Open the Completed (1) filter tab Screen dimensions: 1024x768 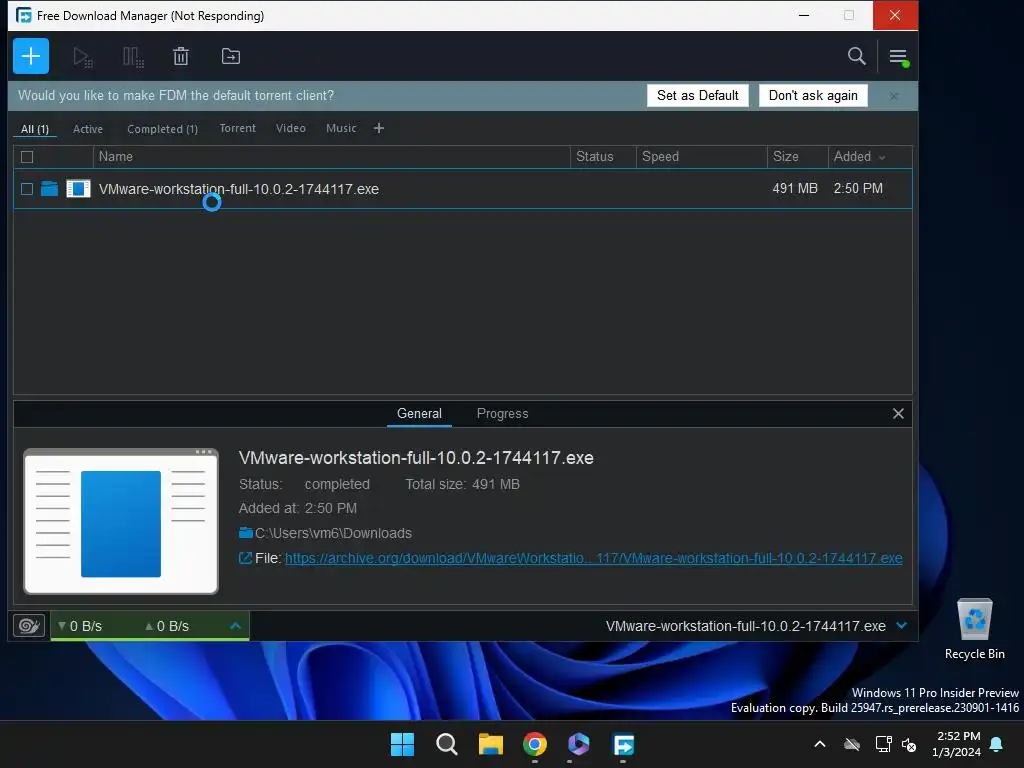pyautogui.click(x=162, y=129)
